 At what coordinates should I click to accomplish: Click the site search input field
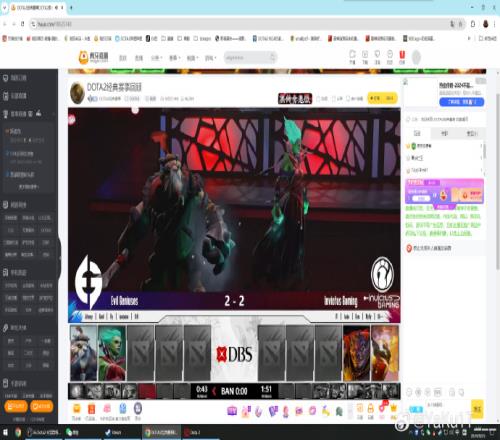(x=246, y=58)
